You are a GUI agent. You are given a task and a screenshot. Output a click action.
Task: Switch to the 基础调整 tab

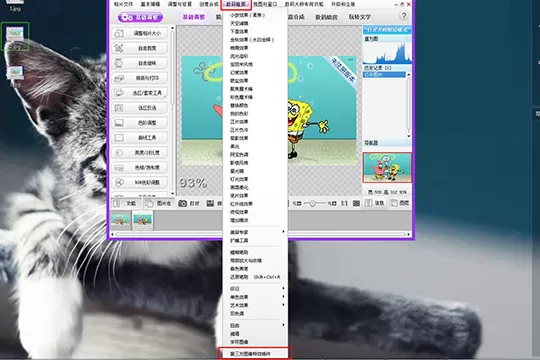[x=194, y=17]
